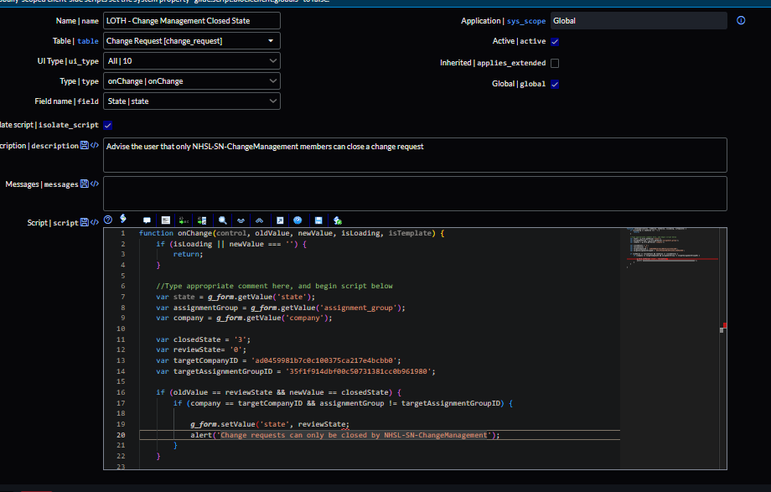Open the search tool in script toolbar
The width and height of the screenshot is (771, 492).
(x=222, y=220)
